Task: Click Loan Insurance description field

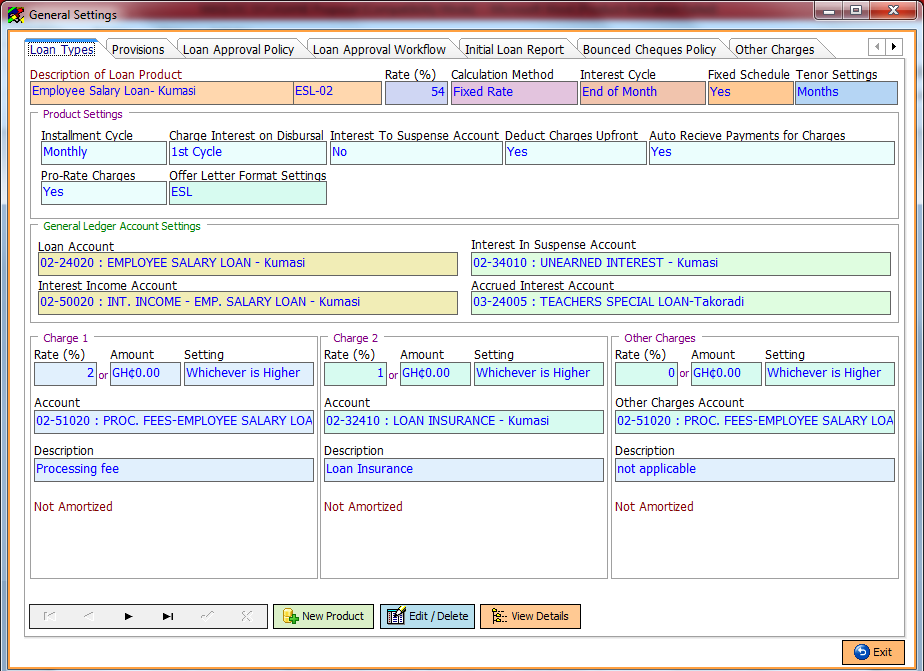Action: [464, 470]
